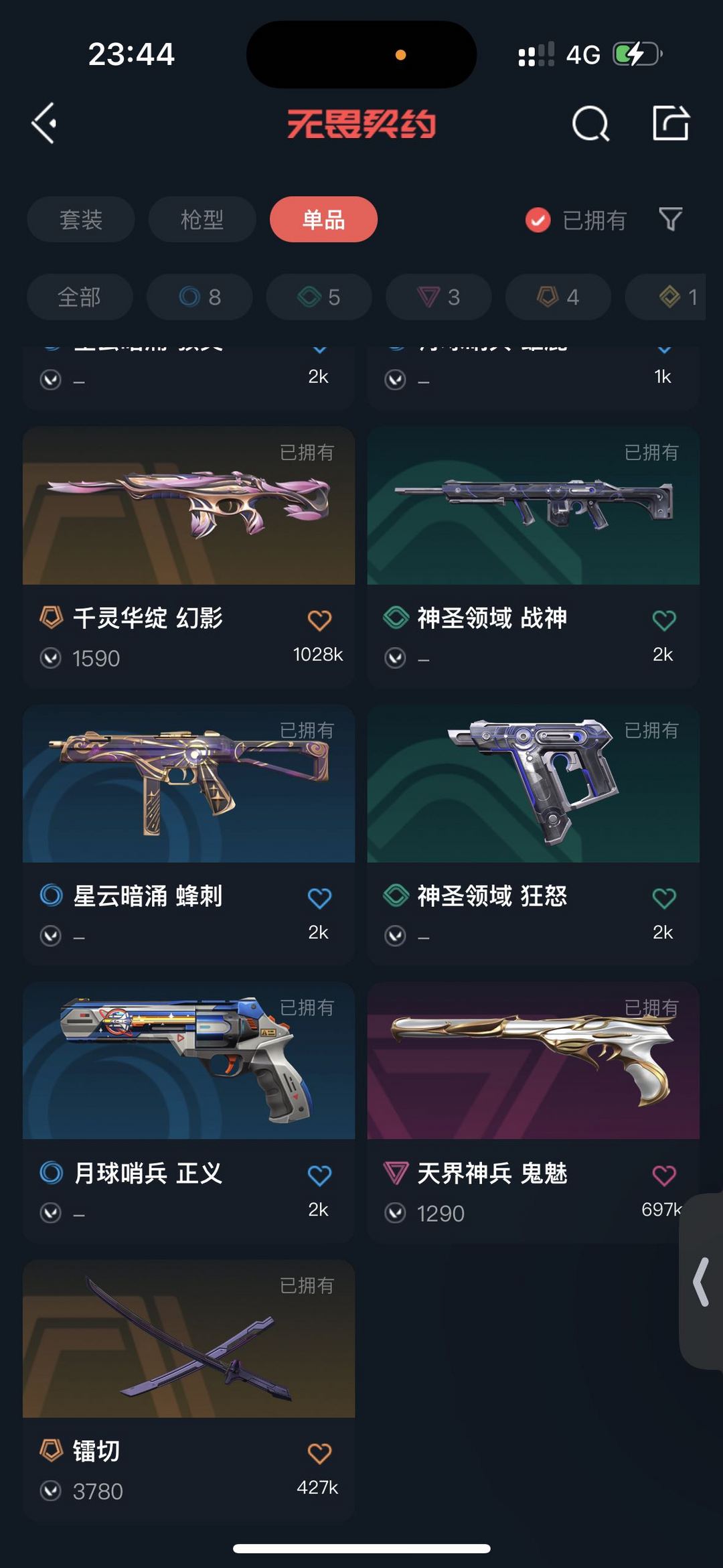The height and width of the screenshot is (1568, 723).
Task: Filter by green tier chip showing 5
Action: point(319,297)
